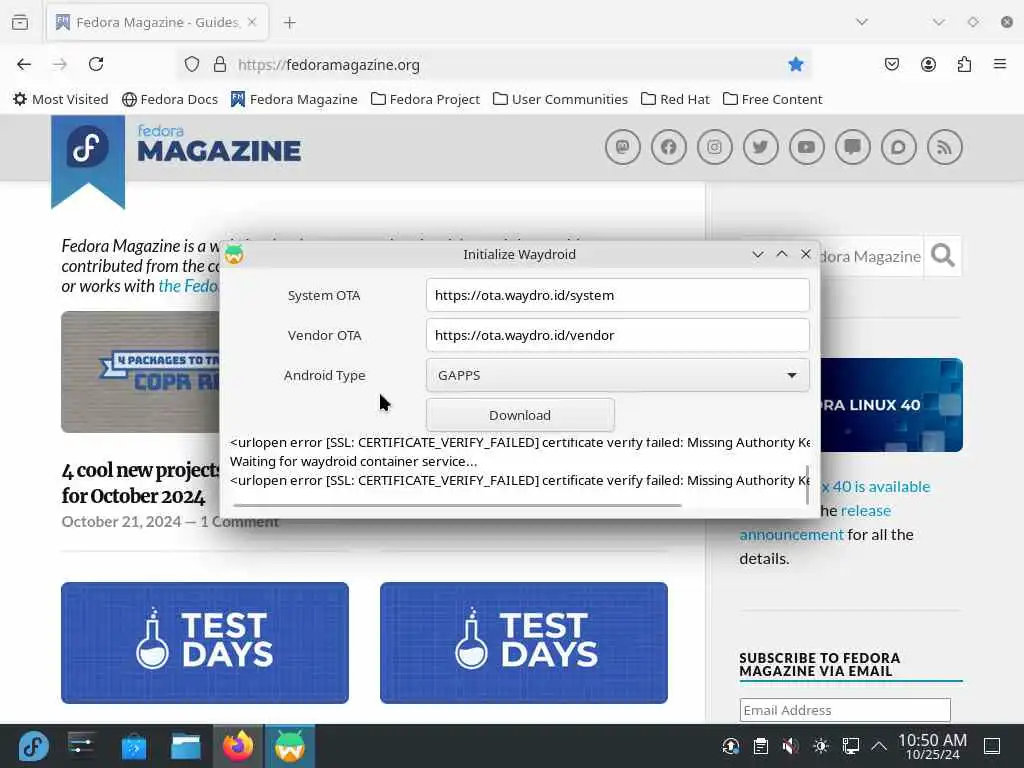Open the Twitter social icon

(760, 147)
